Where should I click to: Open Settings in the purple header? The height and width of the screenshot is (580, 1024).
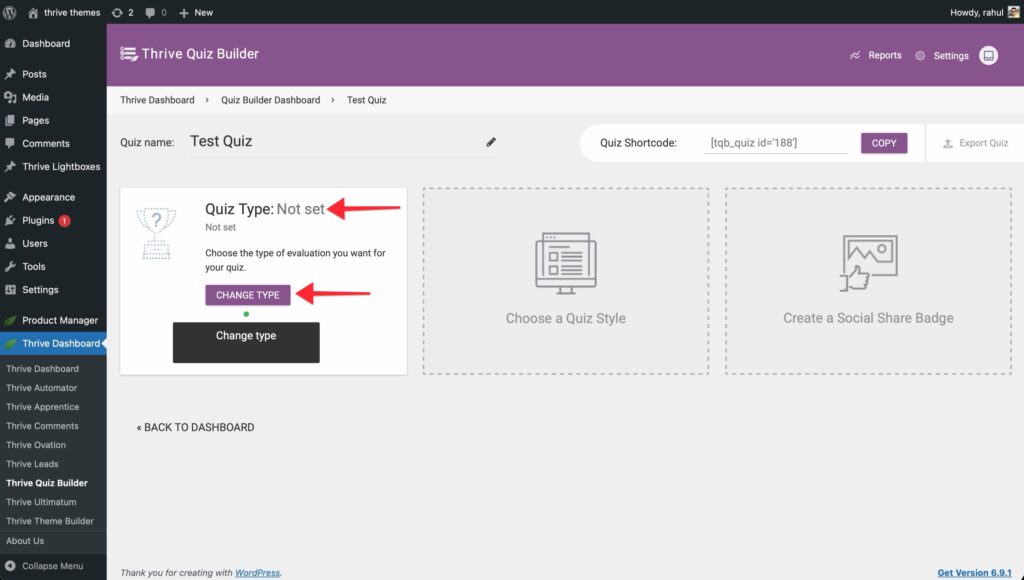coord(942,56)
